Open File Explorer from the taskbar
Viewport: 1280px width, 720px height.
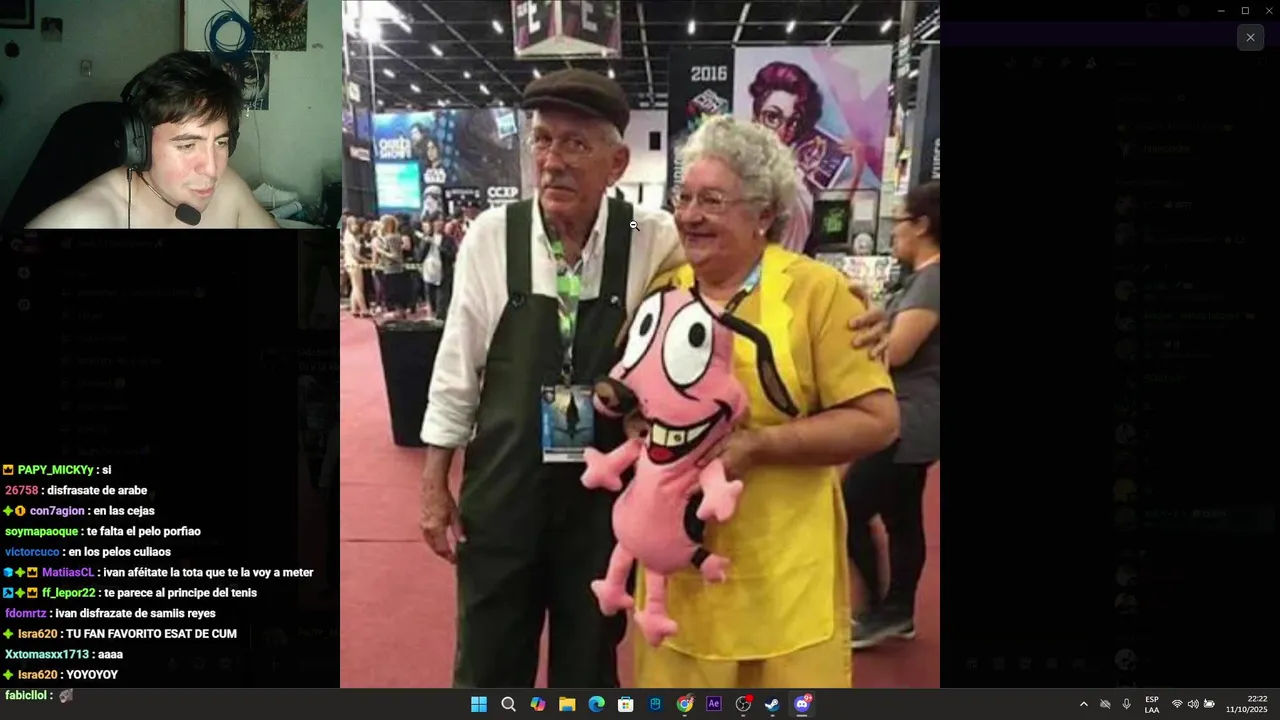click(567, 704)
